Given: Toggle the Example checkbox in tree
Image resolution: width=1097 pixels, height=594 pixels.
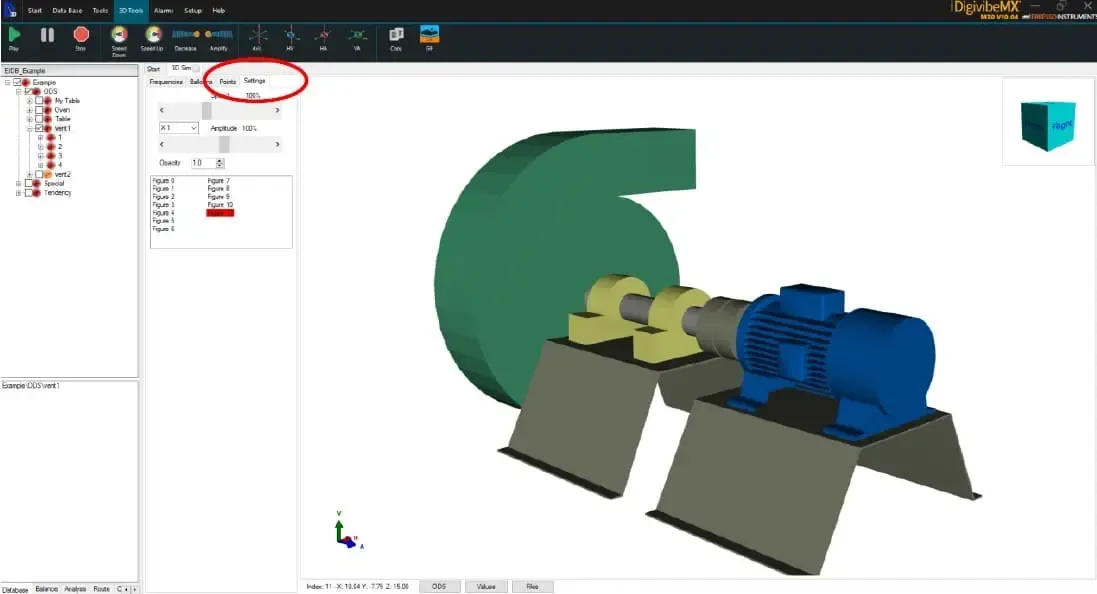Looking at the screenshot, I should tap(17, 83).
